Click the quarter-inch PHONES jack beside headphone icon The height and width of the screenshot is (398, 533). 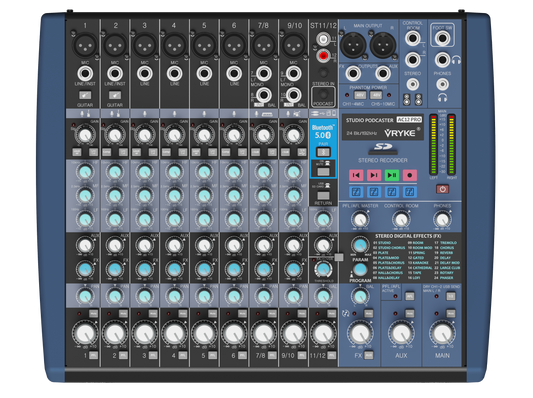[x=442, y=60]
